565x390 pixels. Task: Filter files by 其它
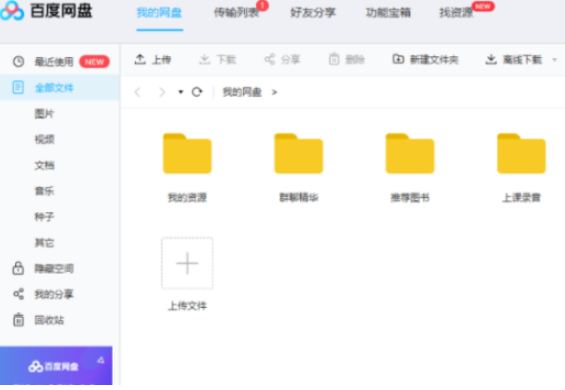click(x=44, y=243)
